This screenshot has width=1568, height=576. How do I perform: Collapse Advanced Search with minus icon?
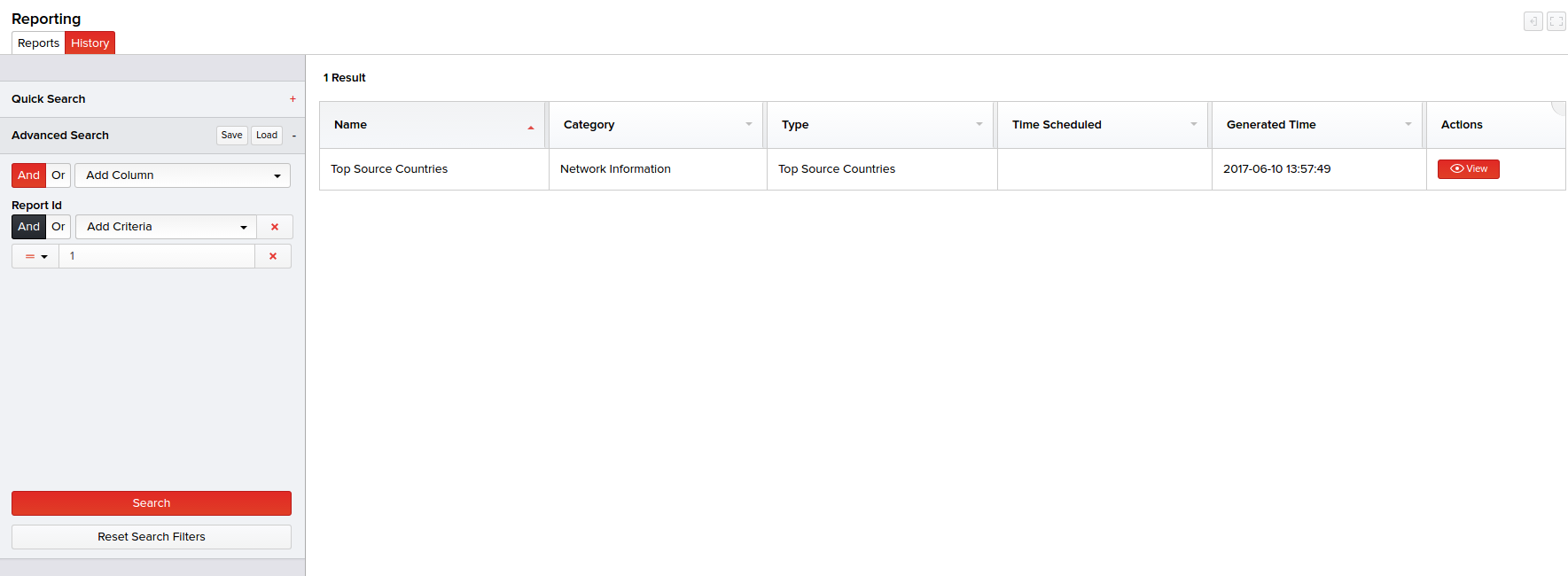click(294, 136)
